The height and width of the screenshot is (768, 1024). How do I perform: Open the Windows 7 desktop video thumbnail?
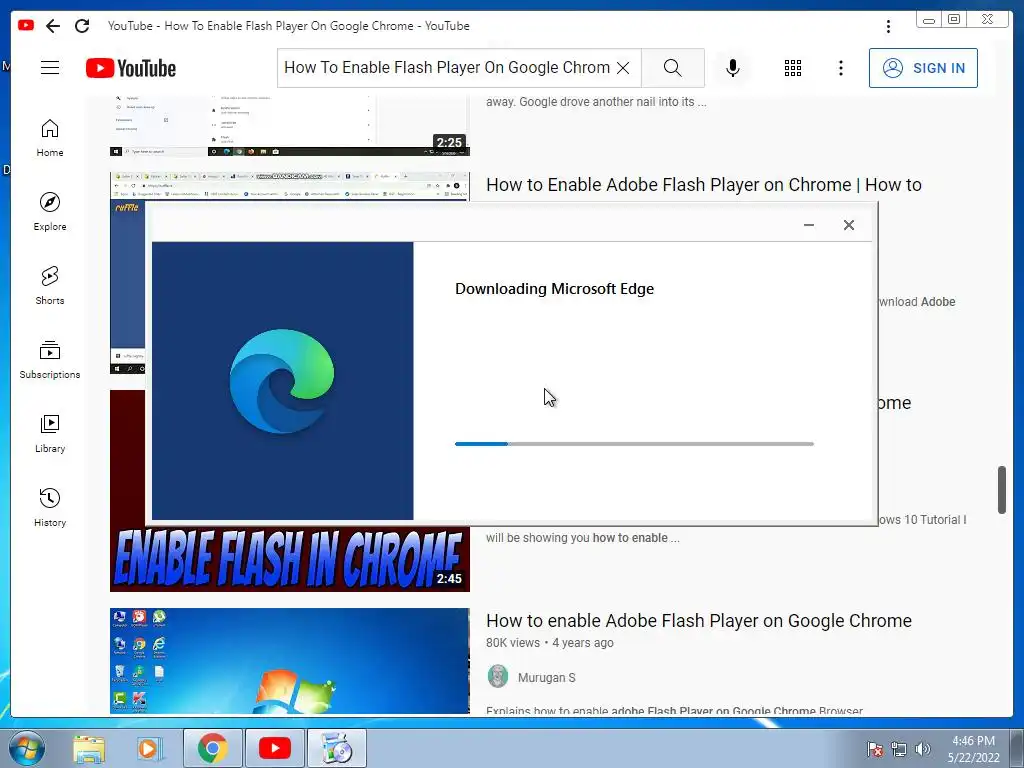[x=289, y=661]
